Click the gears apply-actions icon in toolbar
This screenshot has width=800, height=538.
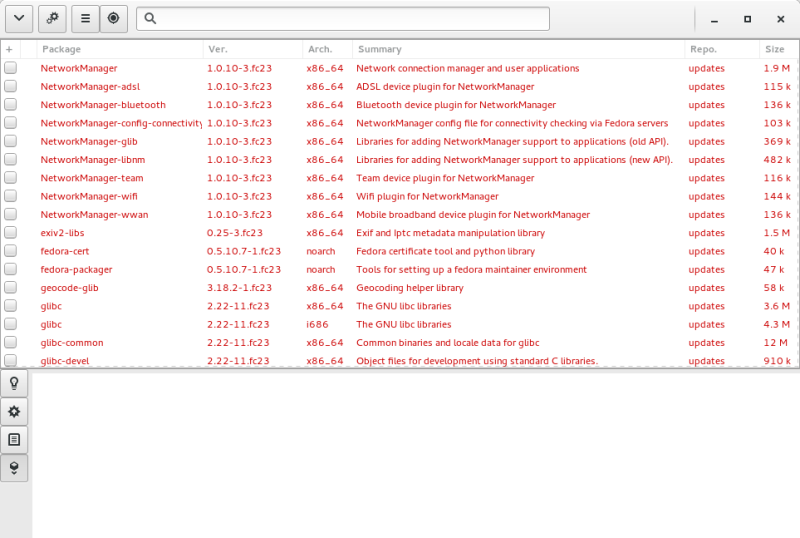pos(53,19)
